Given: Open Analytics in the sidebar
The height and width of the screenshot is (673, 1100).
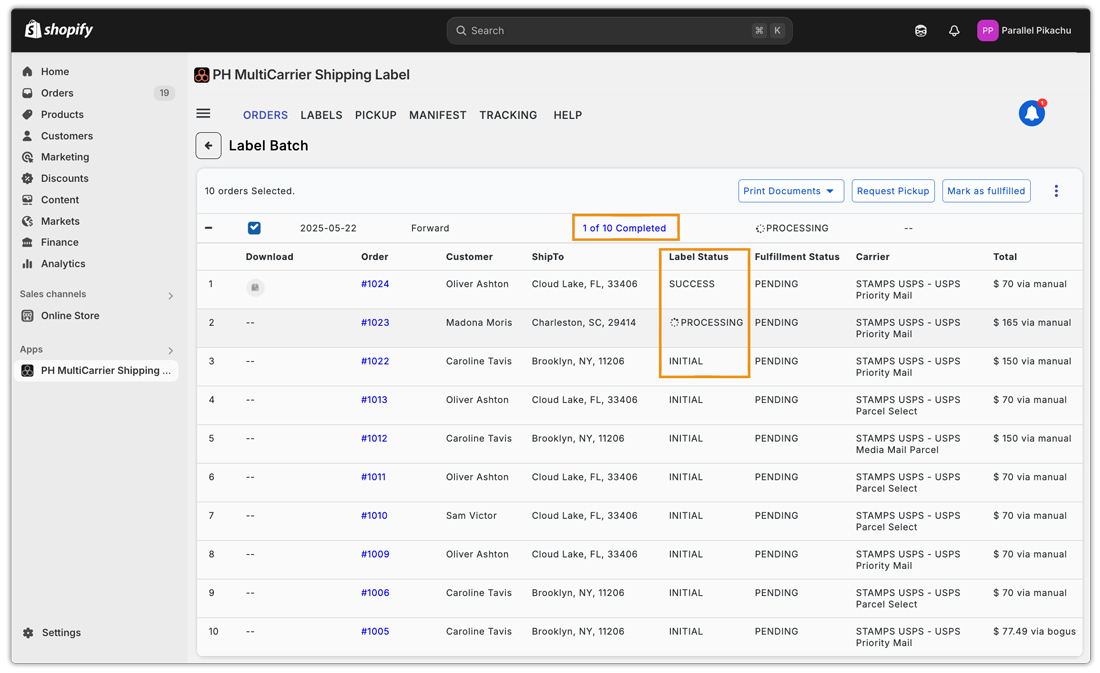Looking at the screenshot, I should pyautogui.click(x=62, y=263).
